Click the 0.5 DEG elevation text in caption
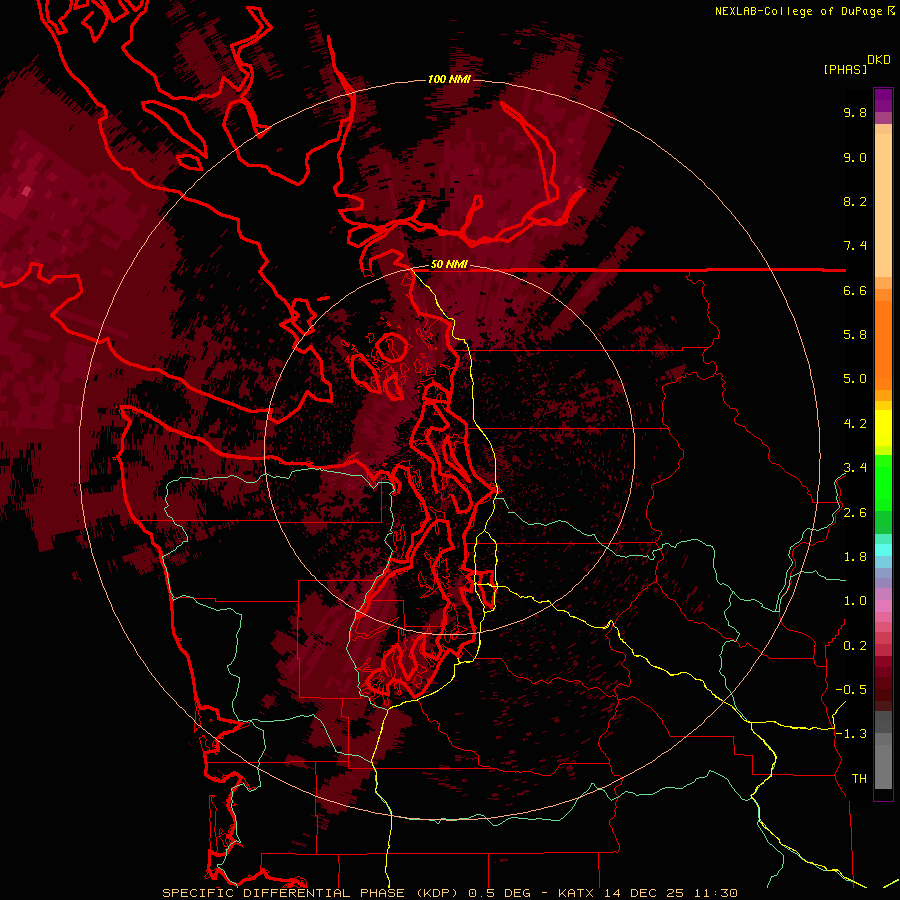Screen dimensions: 900x900 499,893
